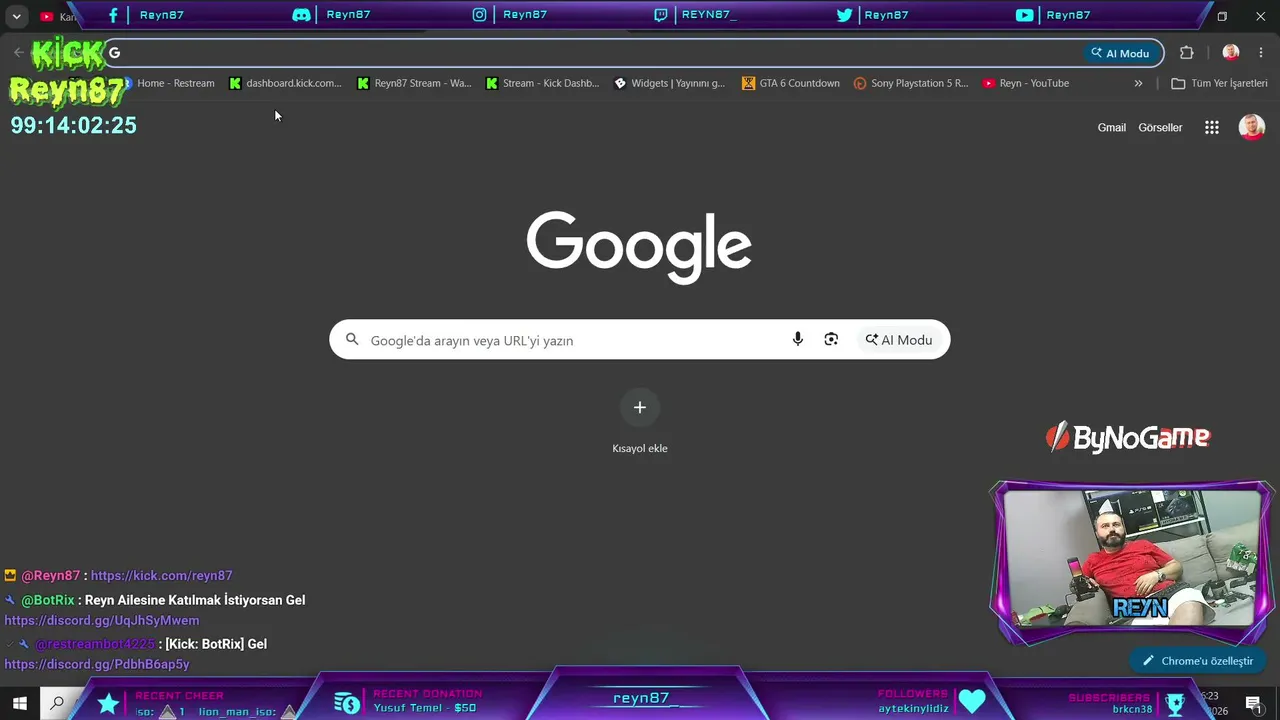Open the Reyn87 Stream bookmark

coord(415,83)
